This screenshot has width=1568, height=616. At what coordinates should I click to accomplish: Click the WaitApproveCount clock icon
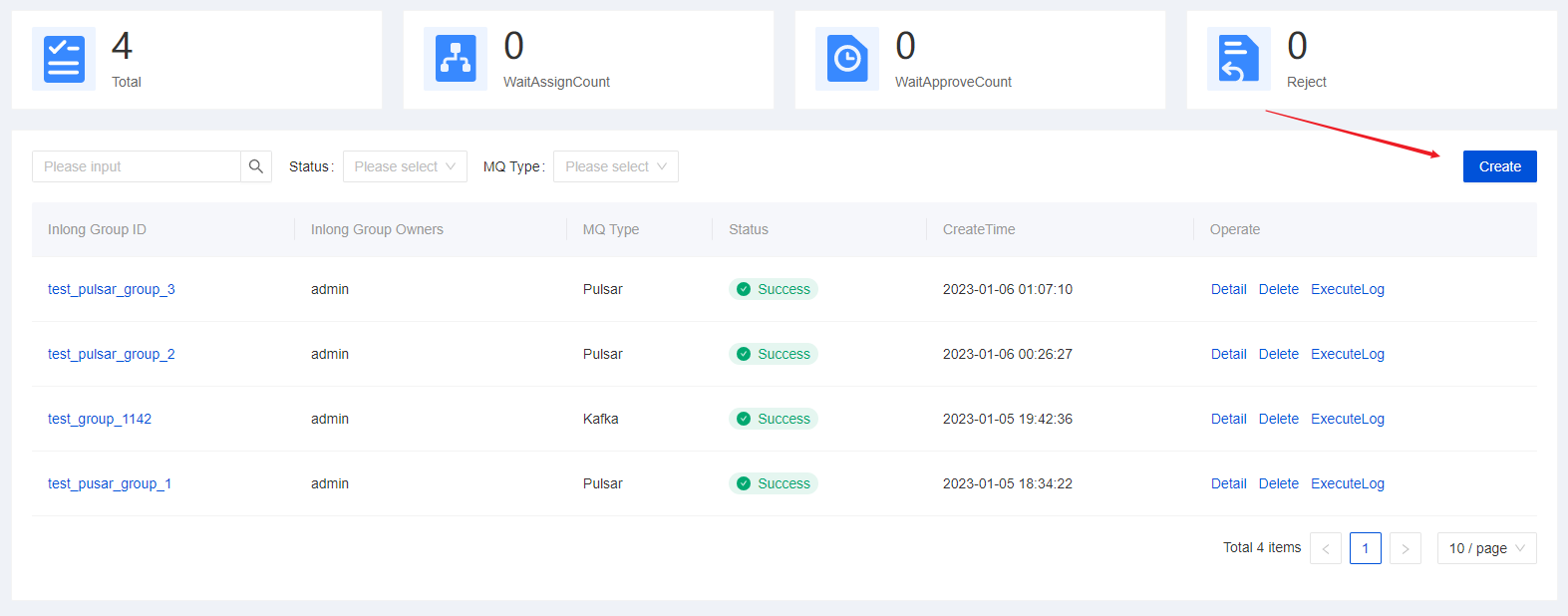point(847,59)
